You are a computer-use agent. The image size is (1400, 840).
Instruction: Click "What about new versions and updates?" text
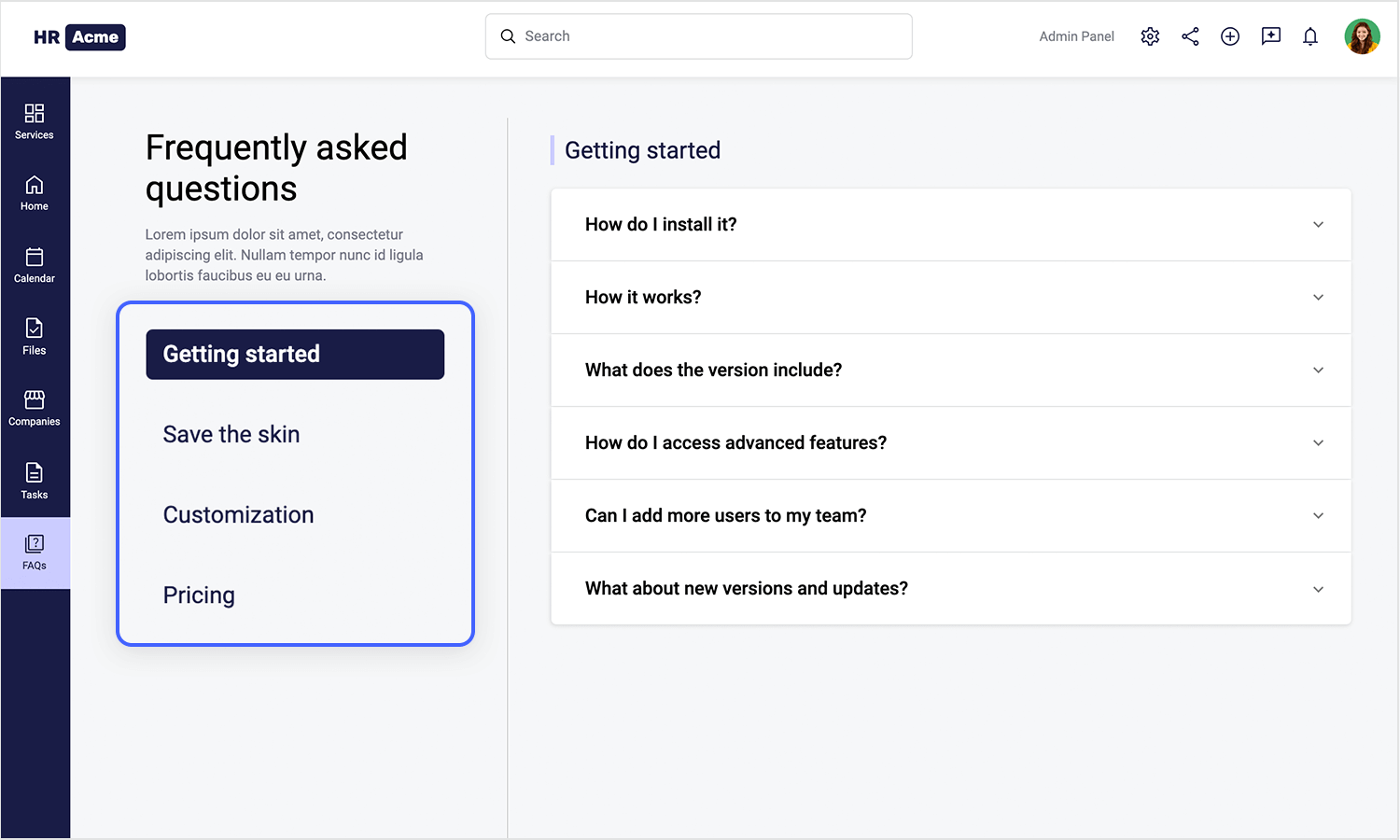(x=746, y=589)
